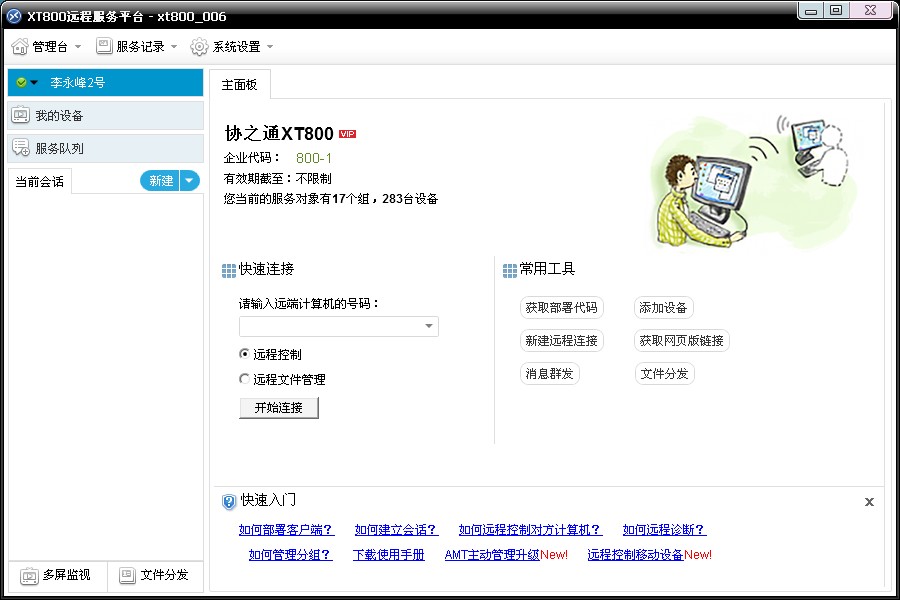Viewport: 900px width, 600px height.
Task: Expand the remote computer number dropdown
Action: coord(429,327)
